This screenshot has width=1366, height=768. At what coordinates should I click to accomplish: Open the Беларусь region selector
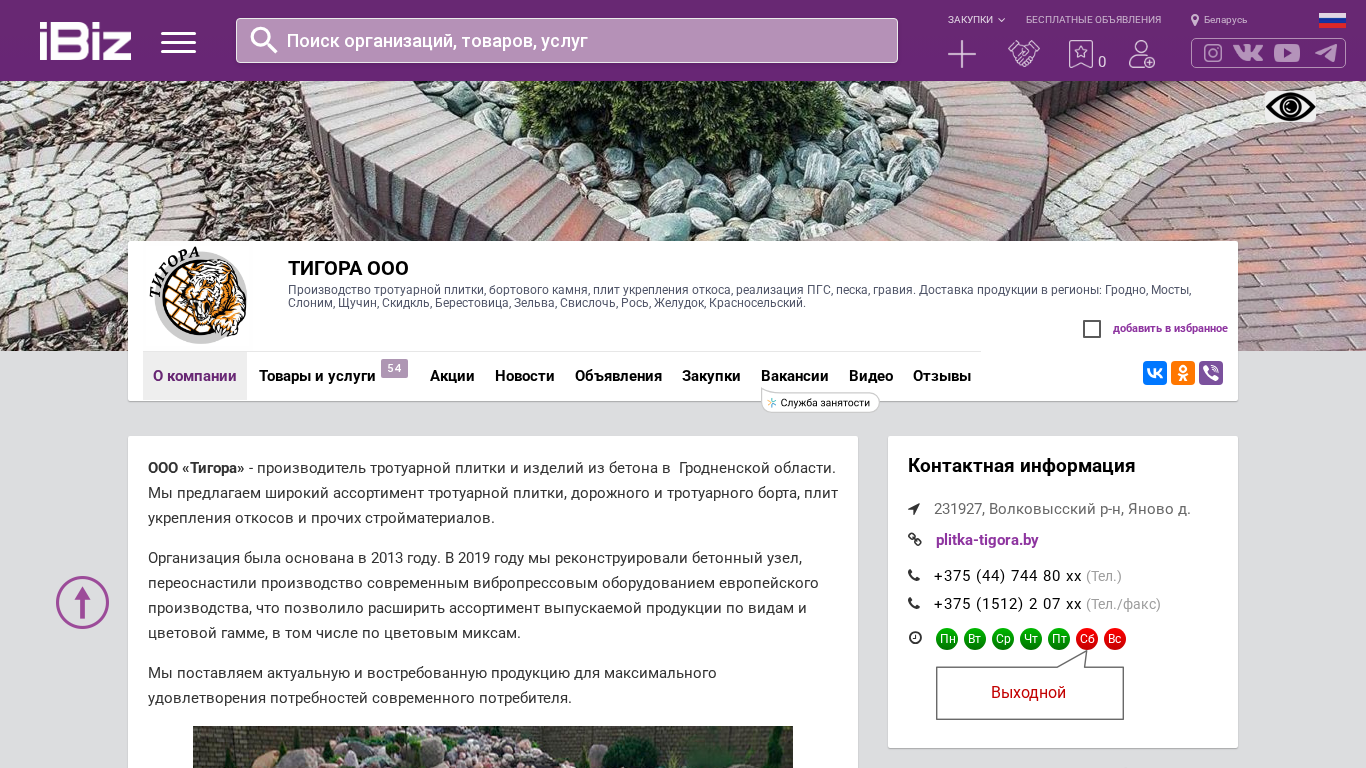point(1219,20)
